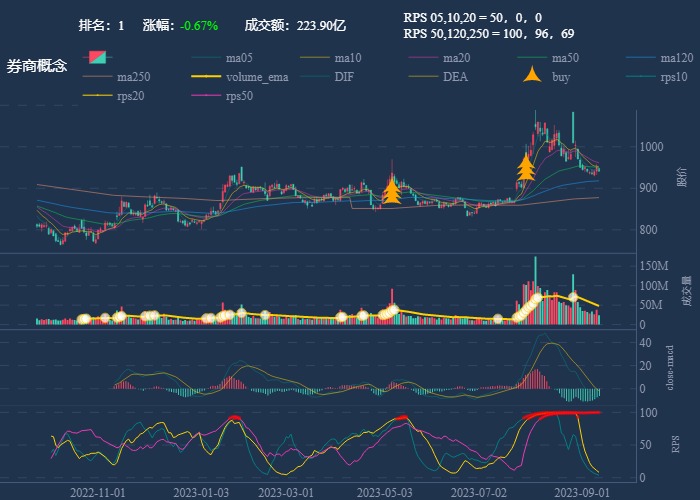Click the rps50 legend label

coord(239,96)
